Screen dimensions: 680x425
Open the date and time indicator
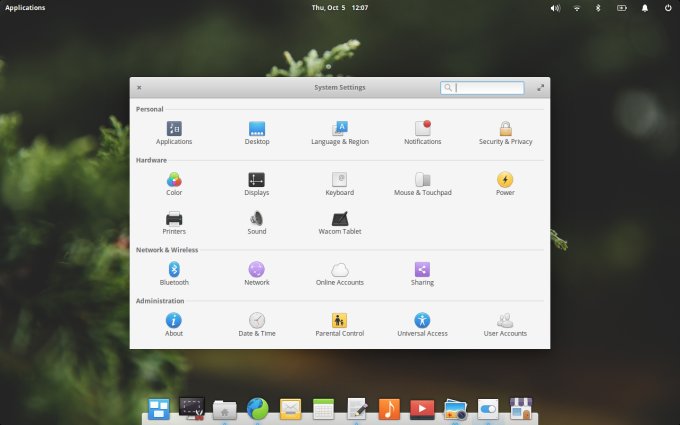click(x=340, y=7)
